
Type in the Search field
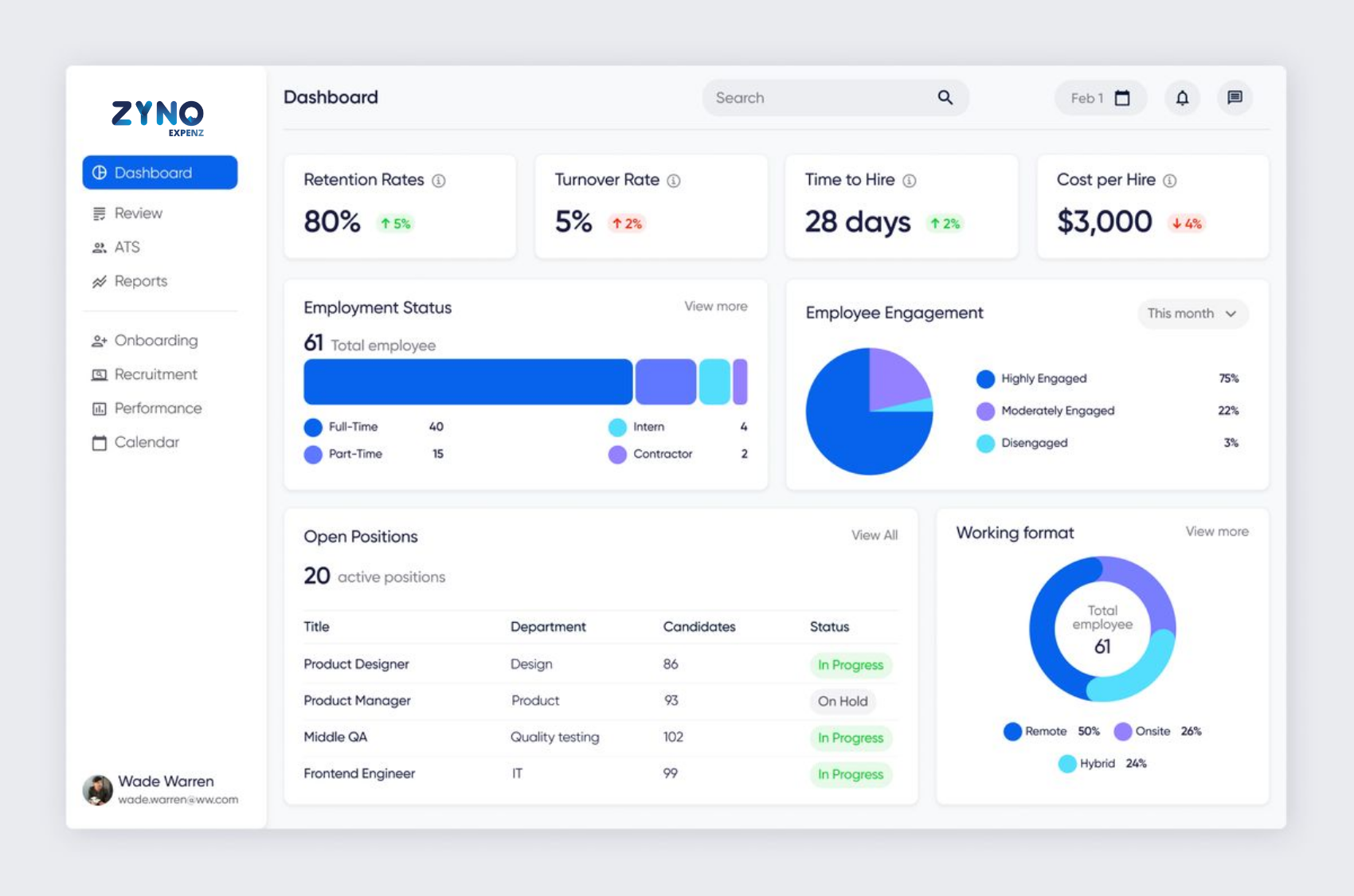(x=820, y=98)
